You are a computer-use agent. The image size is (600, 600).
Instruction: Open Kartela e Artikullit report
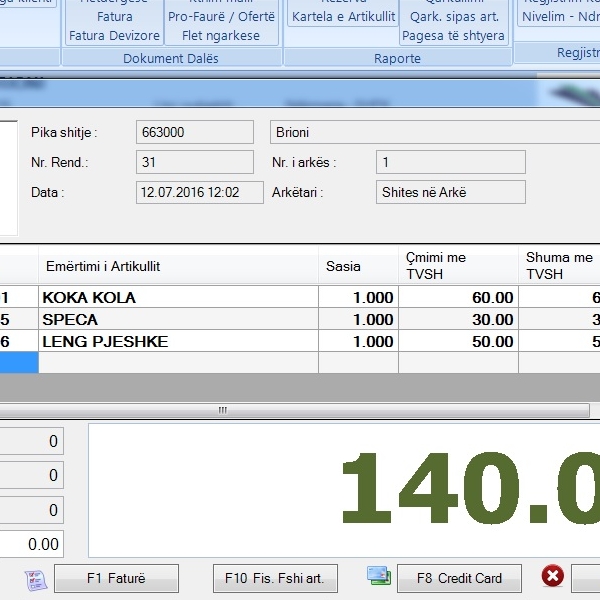[343, 17]
